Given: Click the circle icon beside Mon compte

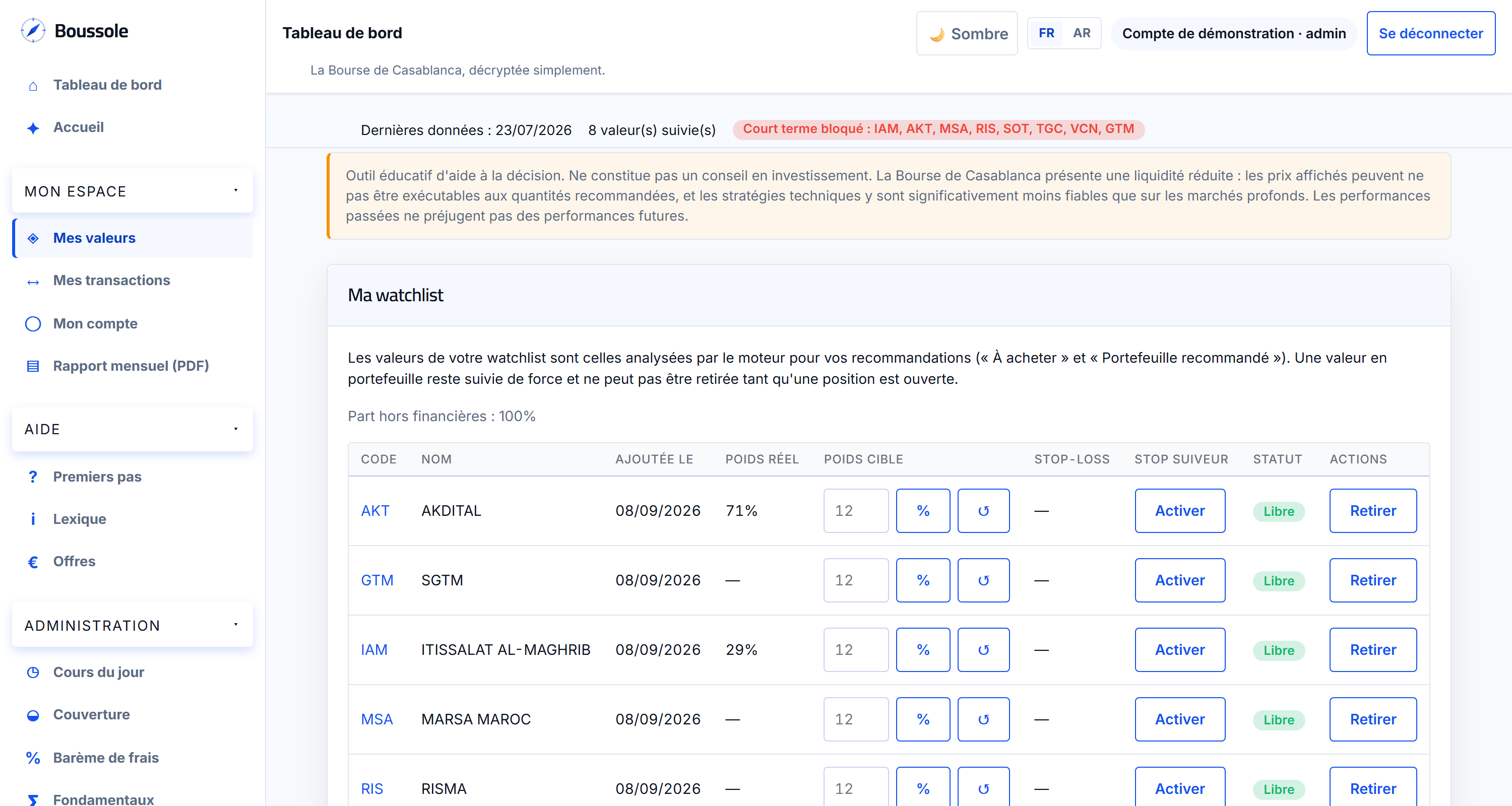Looking at the screenshot, I should [x=33, y=324].
